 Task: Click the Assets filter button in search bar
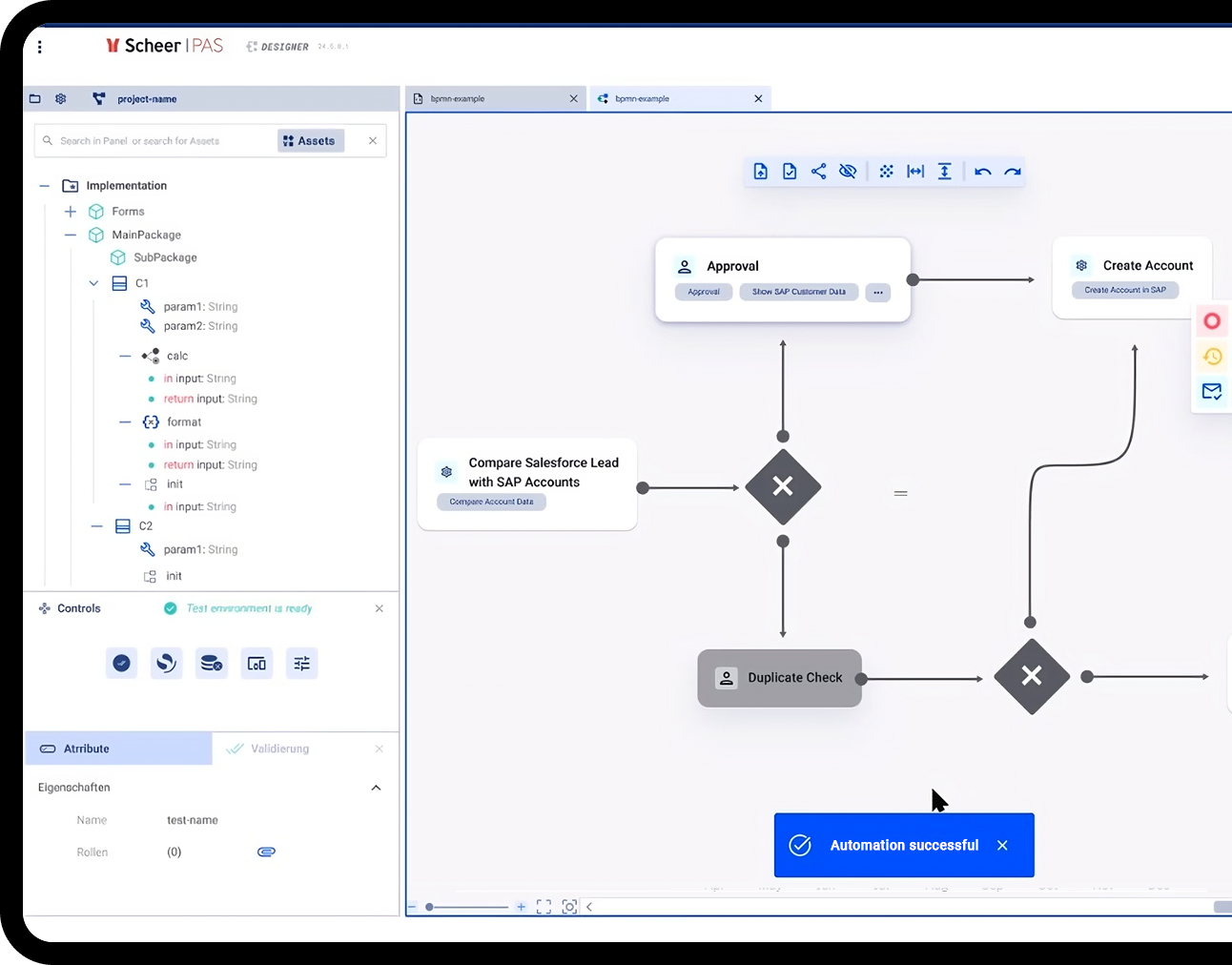[310, 140]
